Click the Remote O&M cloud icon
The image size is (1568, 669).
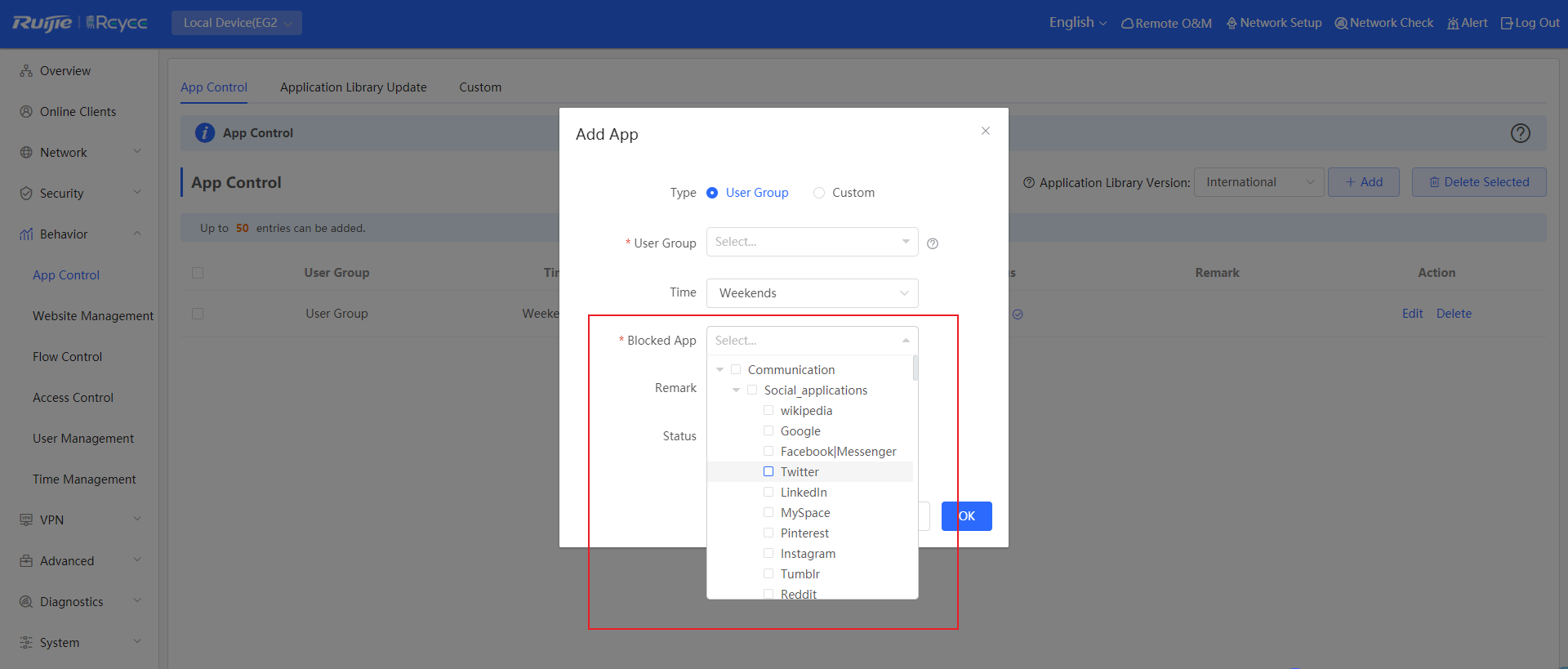[1127, 24]
